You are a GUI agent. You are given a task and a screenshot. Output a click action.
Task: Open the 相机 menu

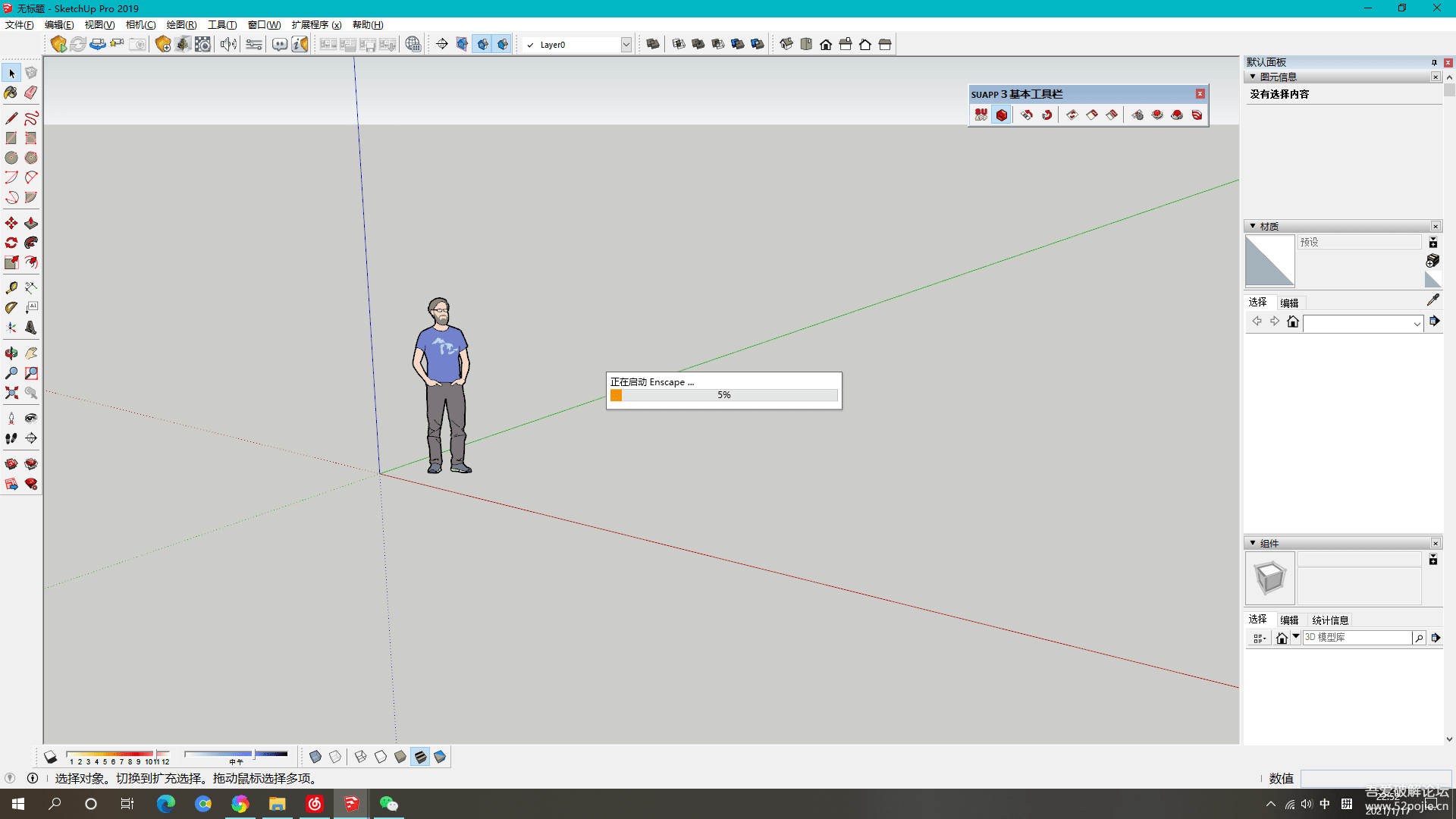[140, 25]
